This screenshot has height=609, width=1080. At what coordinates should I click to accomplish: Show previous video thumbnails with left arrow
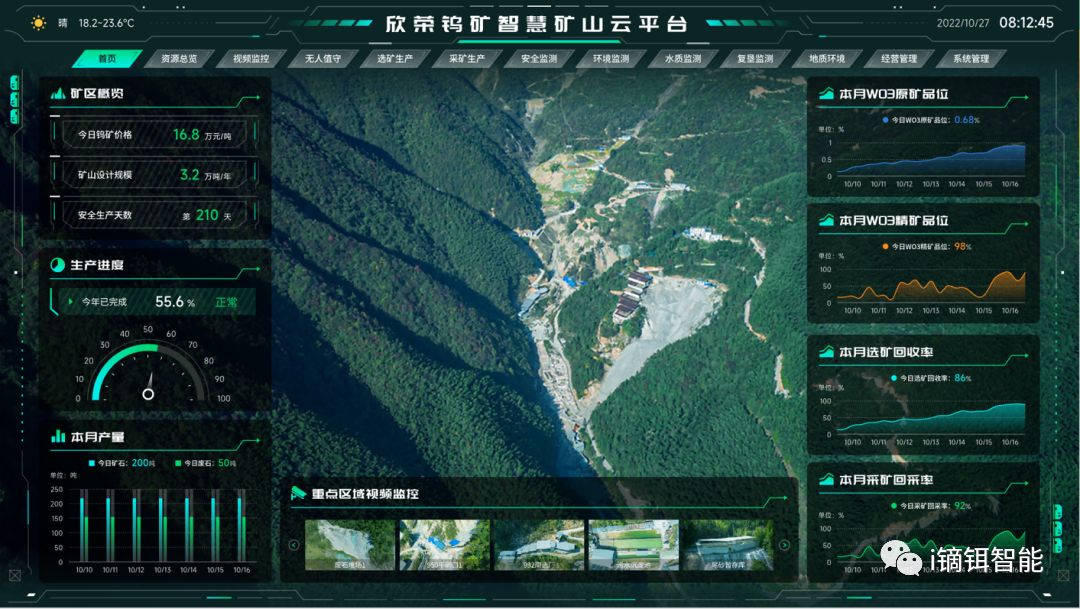click(x=294, y=545)
